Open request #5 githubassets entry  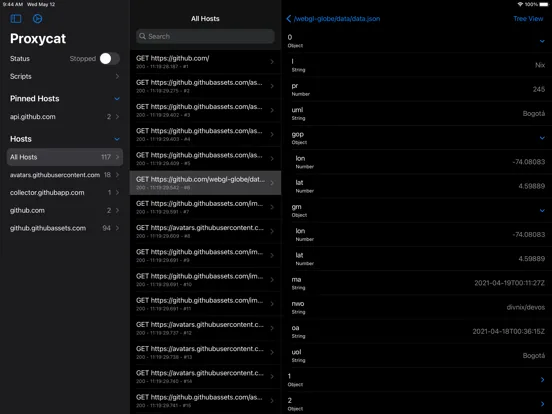point(205,159)
